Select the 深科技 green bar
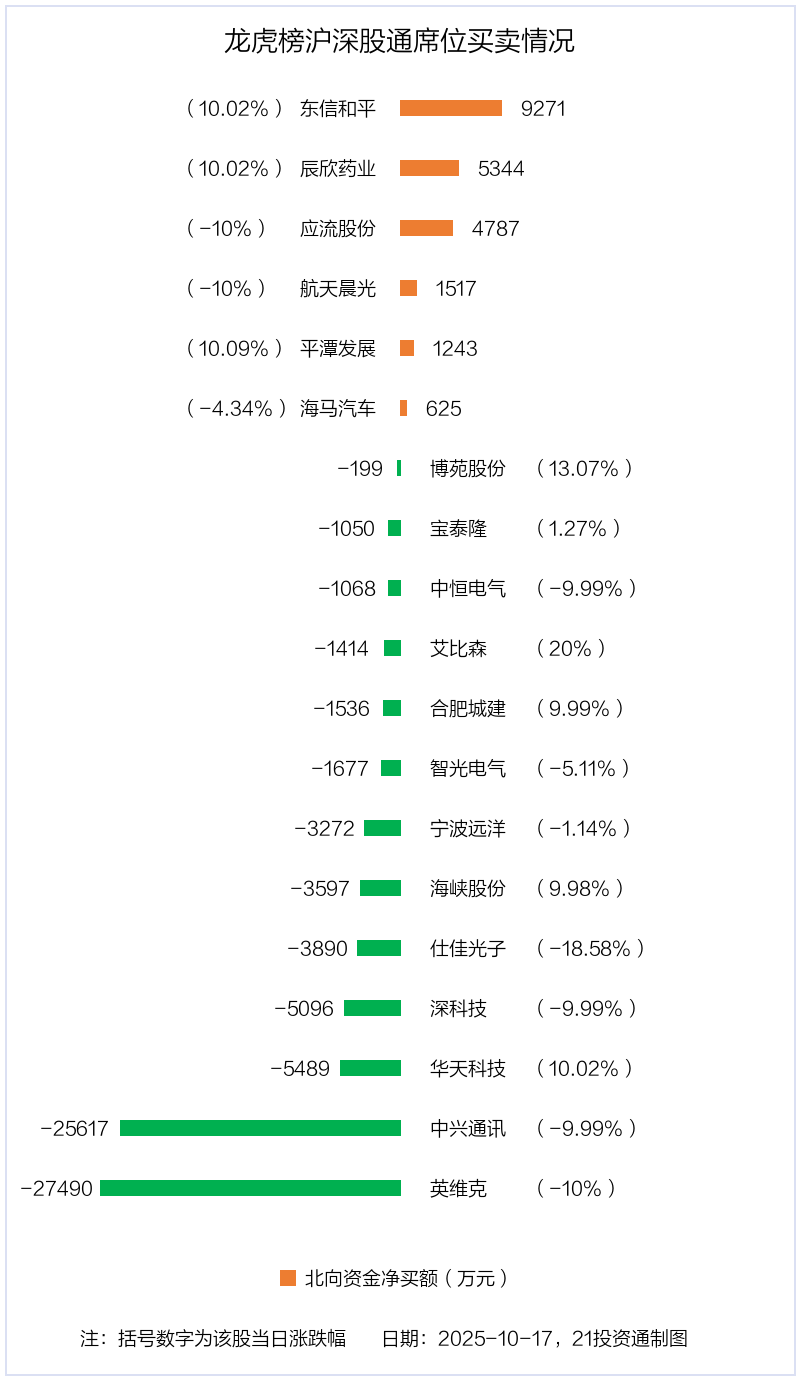This screenshot has width=800, height=1380. (x=372, y=1008)
